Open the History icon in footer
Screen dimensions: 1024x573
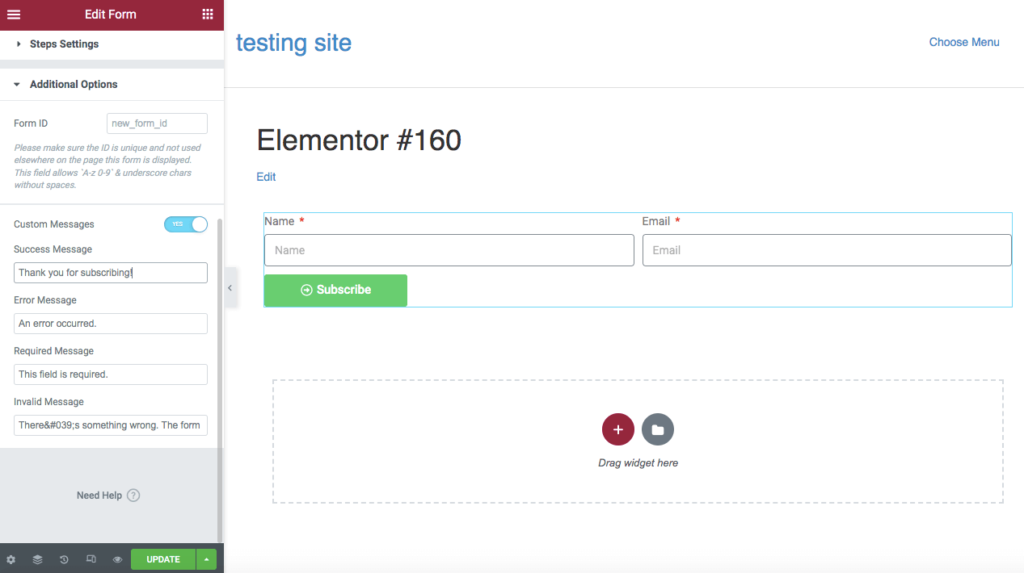coord(64,559)
